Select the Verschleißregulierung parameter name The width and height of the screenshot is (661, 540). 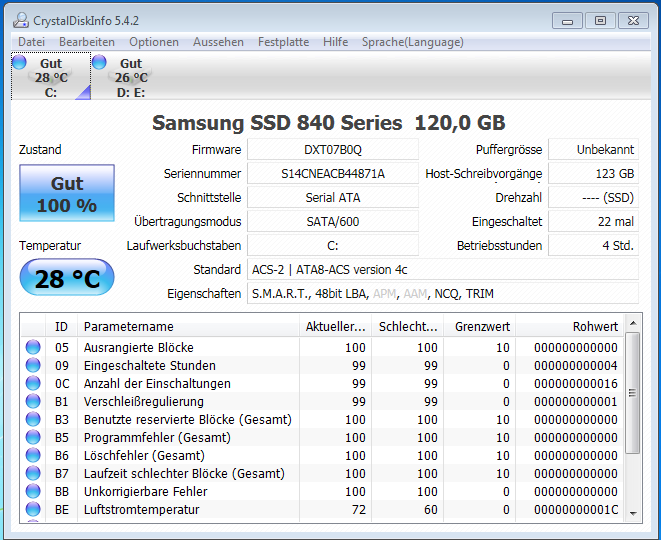coord(144,402)
